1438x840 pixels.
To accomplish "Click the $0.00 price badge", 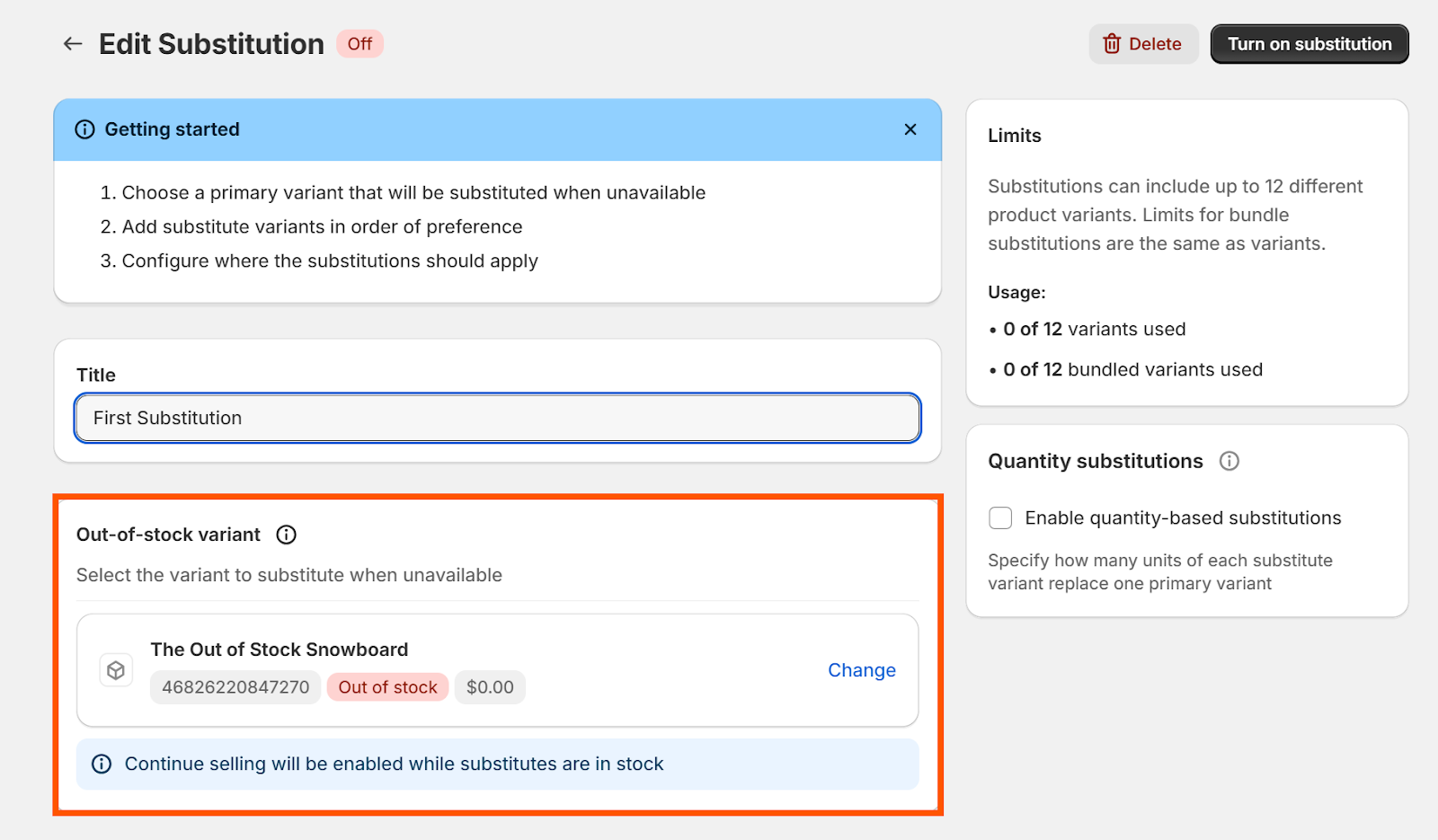I will 490,687.
